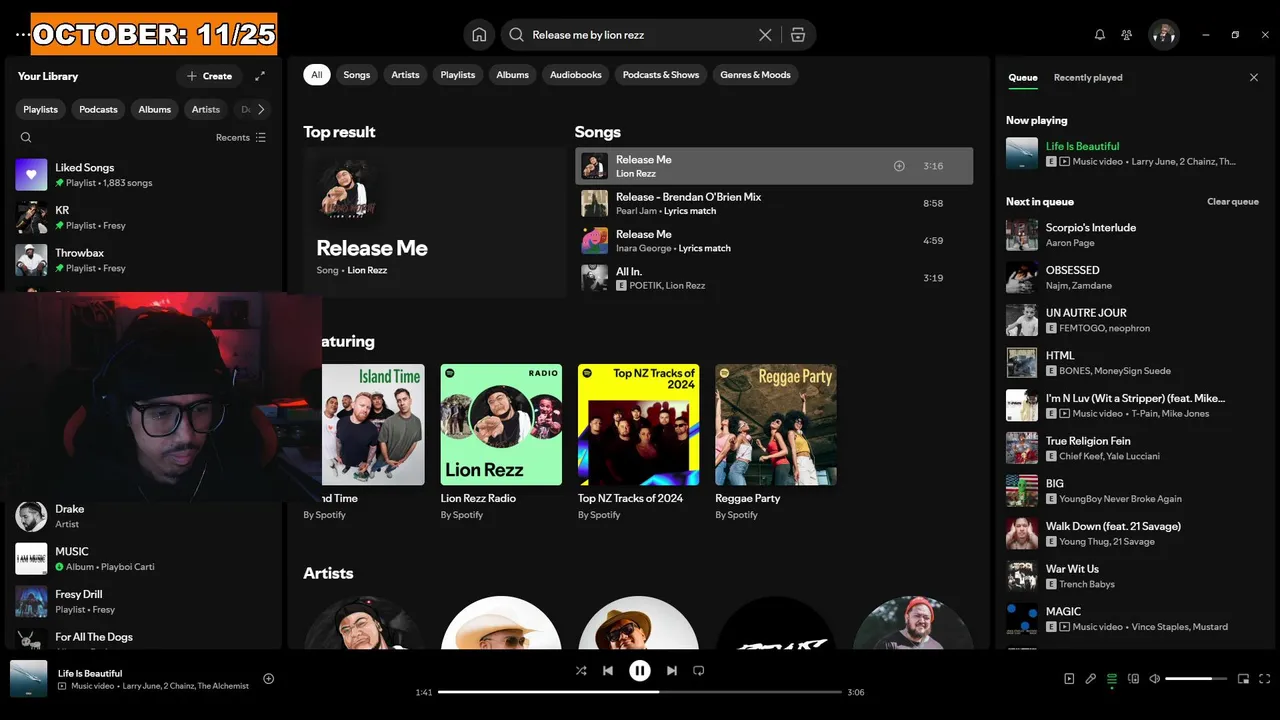This screenshot has height=720, width=1280.
Task: Toggle Artists filter in Your Library
Action: point(206,109)
